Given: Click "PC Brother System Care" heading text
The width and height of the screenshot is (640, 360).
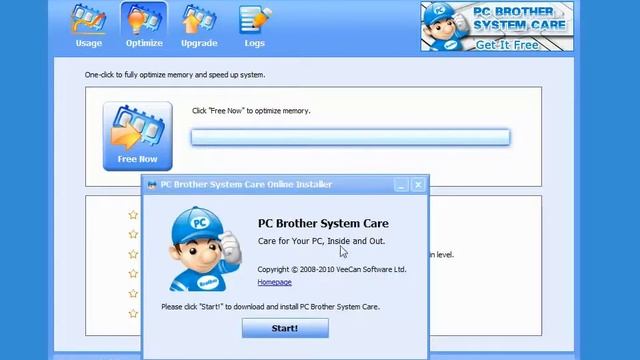Looking at the screenshot, I should click(x=323, y=223).
